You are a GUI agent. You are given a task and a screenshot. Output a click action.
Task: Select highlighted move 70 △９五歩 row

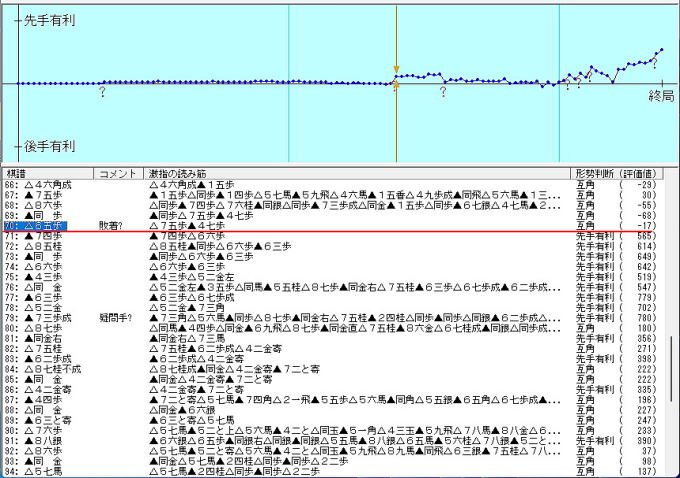coord(38,227)
